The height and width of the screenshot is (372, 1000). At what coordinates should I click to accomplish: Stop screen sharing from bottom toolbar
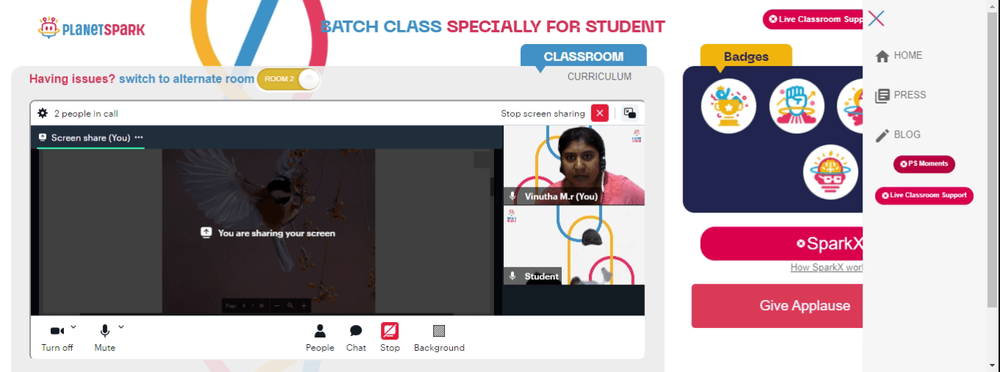(x=390, y=338)
